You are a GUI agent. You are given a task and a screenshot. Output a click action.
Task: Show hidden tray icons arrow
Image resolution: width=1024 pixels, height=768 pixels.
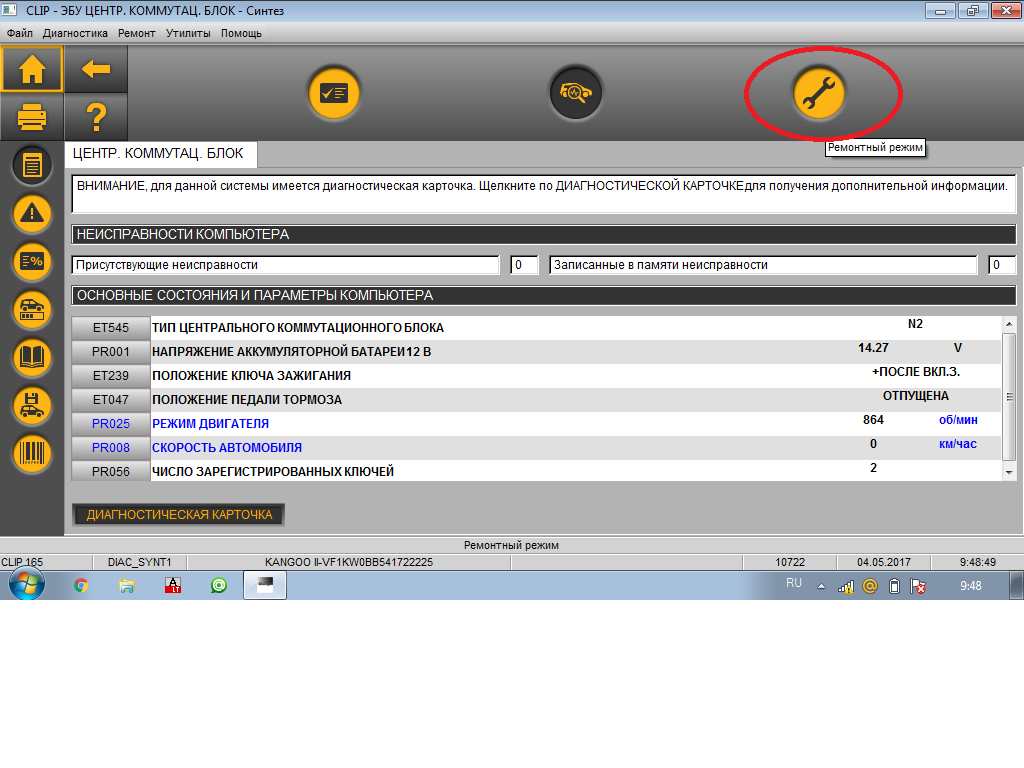point(822,586)
